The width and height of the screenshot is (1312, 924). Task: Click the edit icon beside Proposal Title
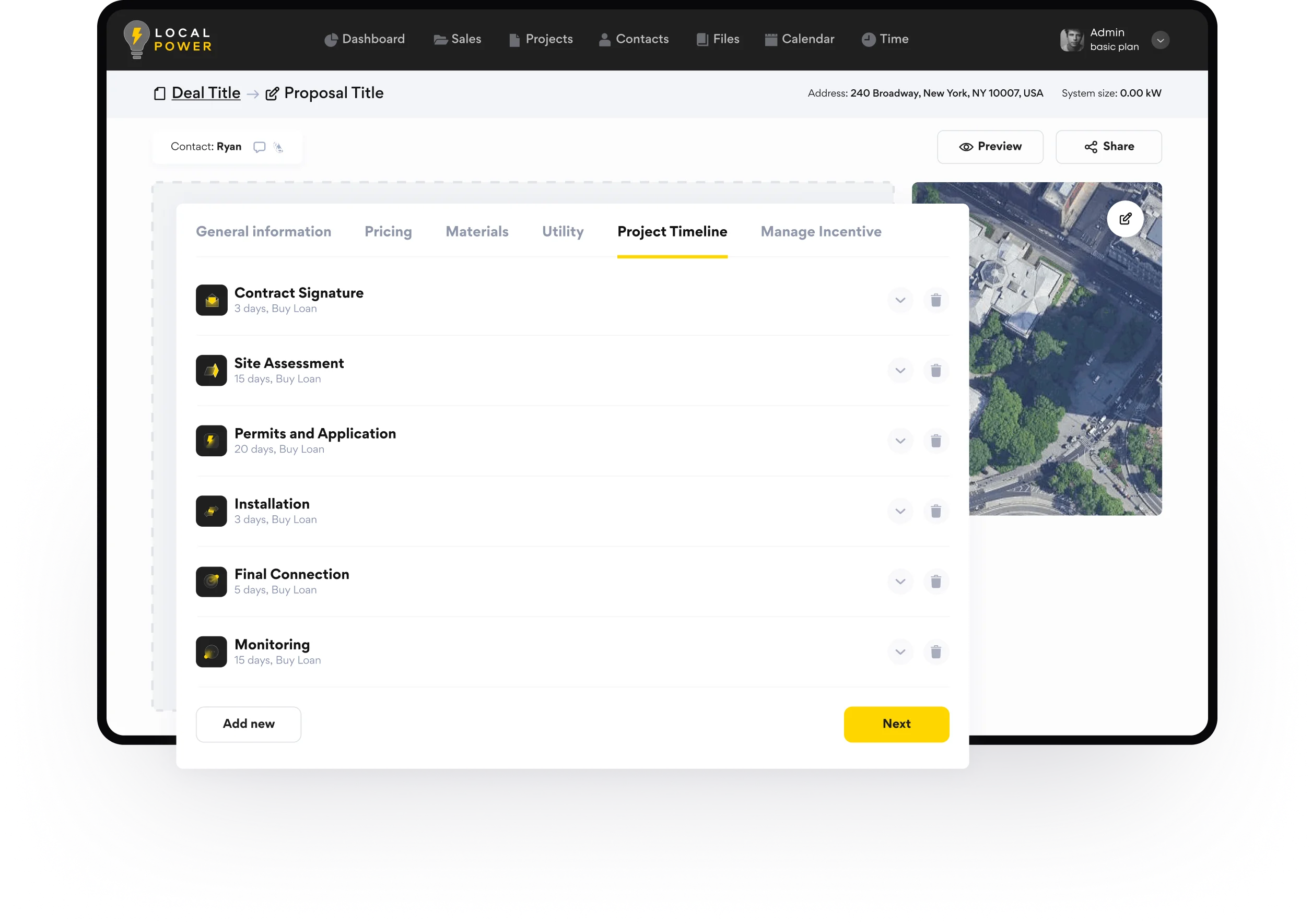(x=272, y=93)
